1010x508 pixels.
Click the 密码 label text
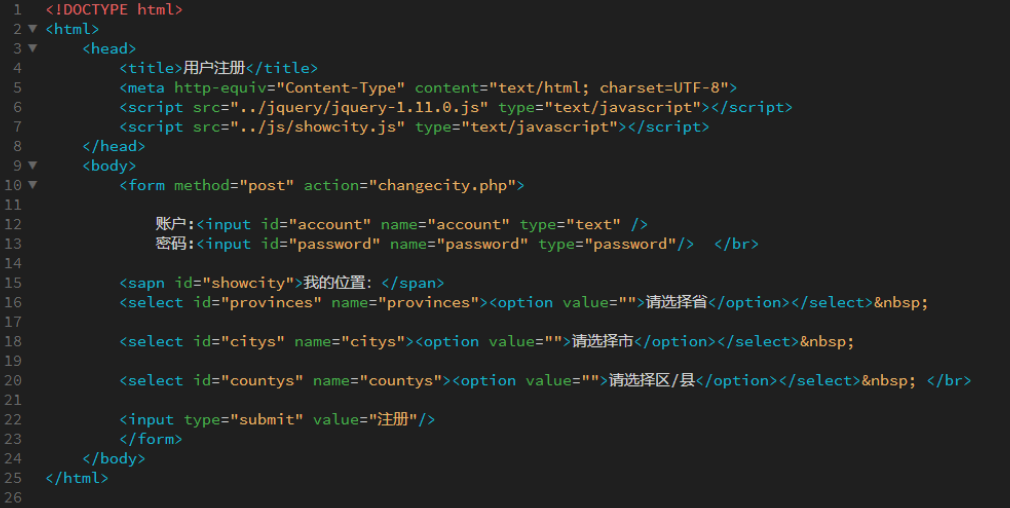point(171,243)
